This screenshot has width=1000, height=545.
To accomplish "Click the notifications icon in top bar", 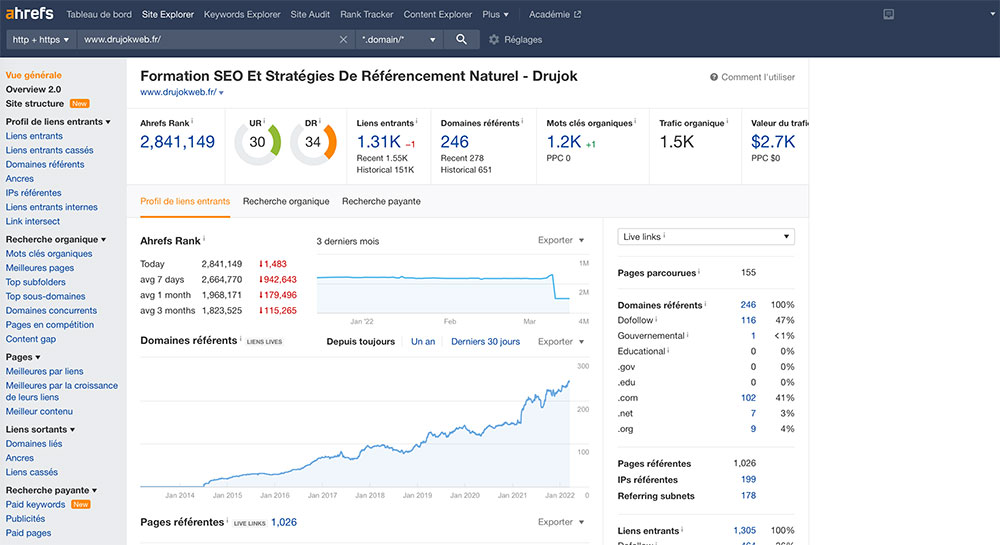I will [888, 14].
